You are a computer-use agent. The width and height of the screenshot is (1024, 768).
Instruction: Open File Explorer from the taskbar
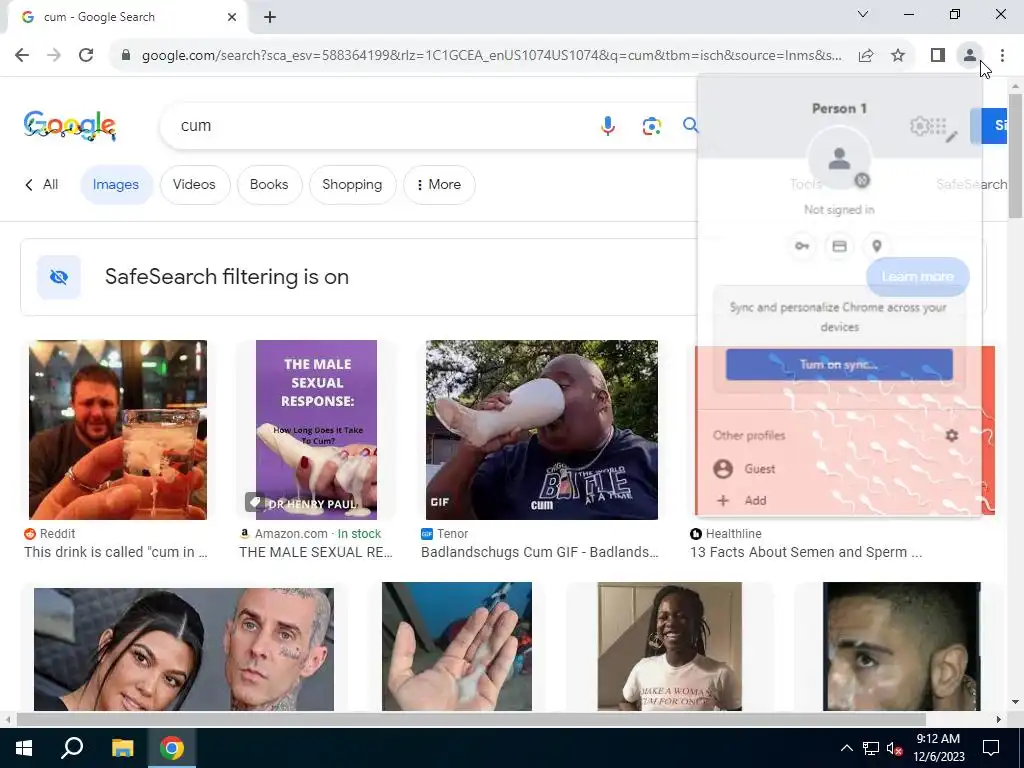(122, 748)
